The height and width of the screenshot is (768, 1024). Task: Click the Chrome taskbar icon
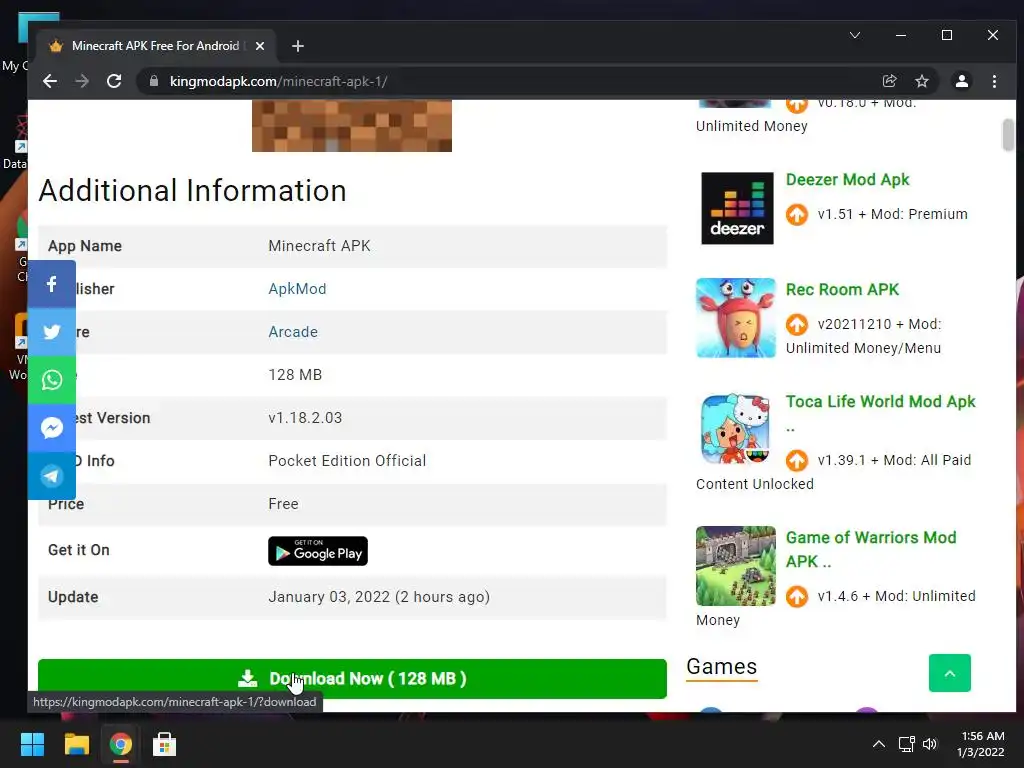120,744
